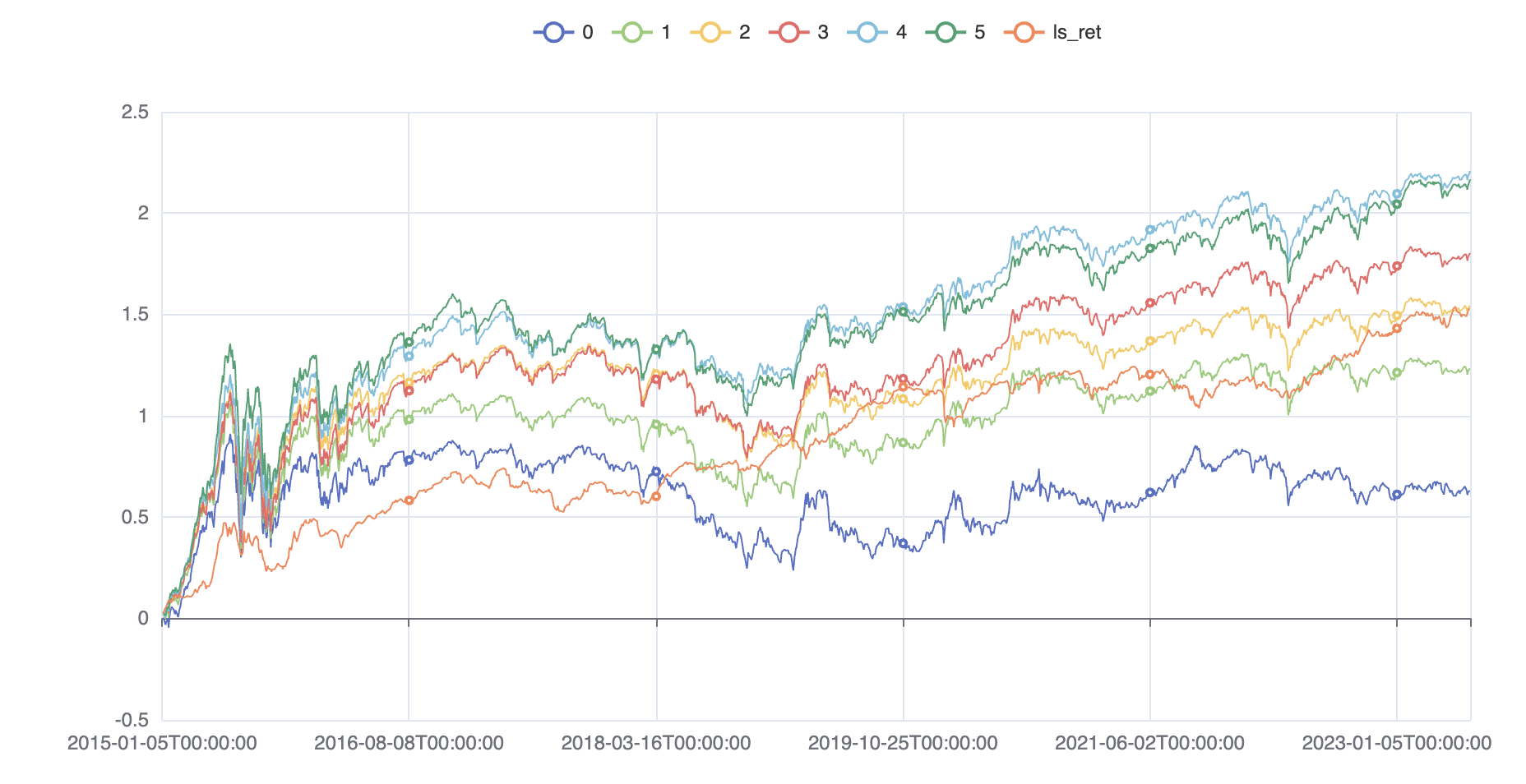This screenshot has width=1526, height=784.
Task: Select dark green series 5 marker at 2016-08-08
Action: pos(409,342)
